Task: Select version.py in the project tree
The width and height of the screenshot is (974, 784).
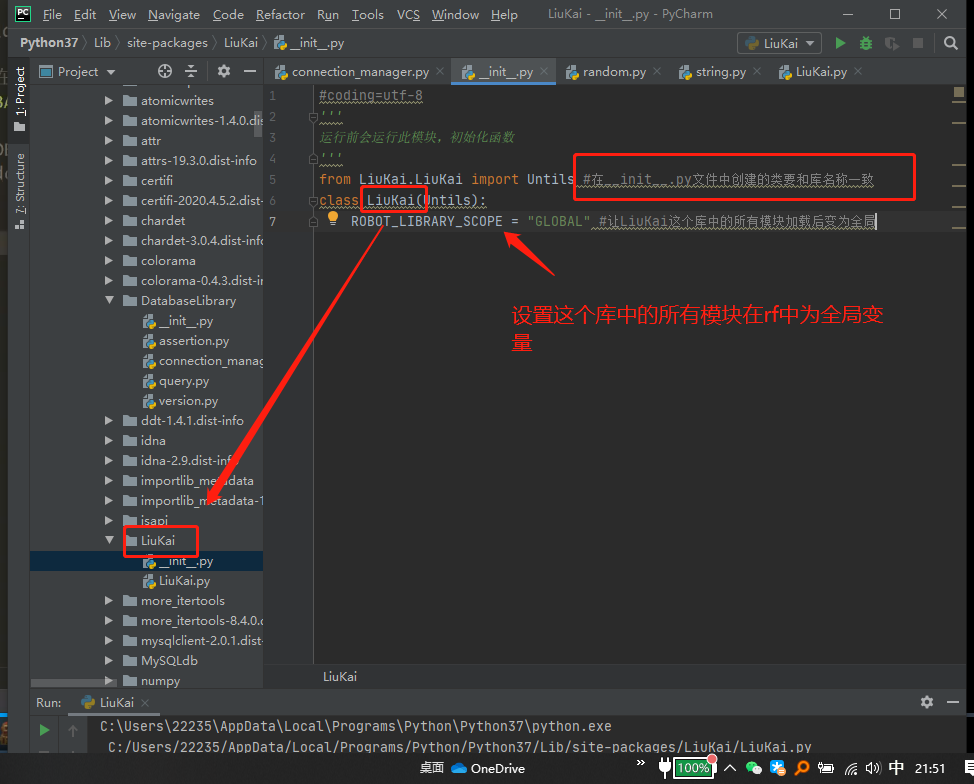Action: (188, 401)
